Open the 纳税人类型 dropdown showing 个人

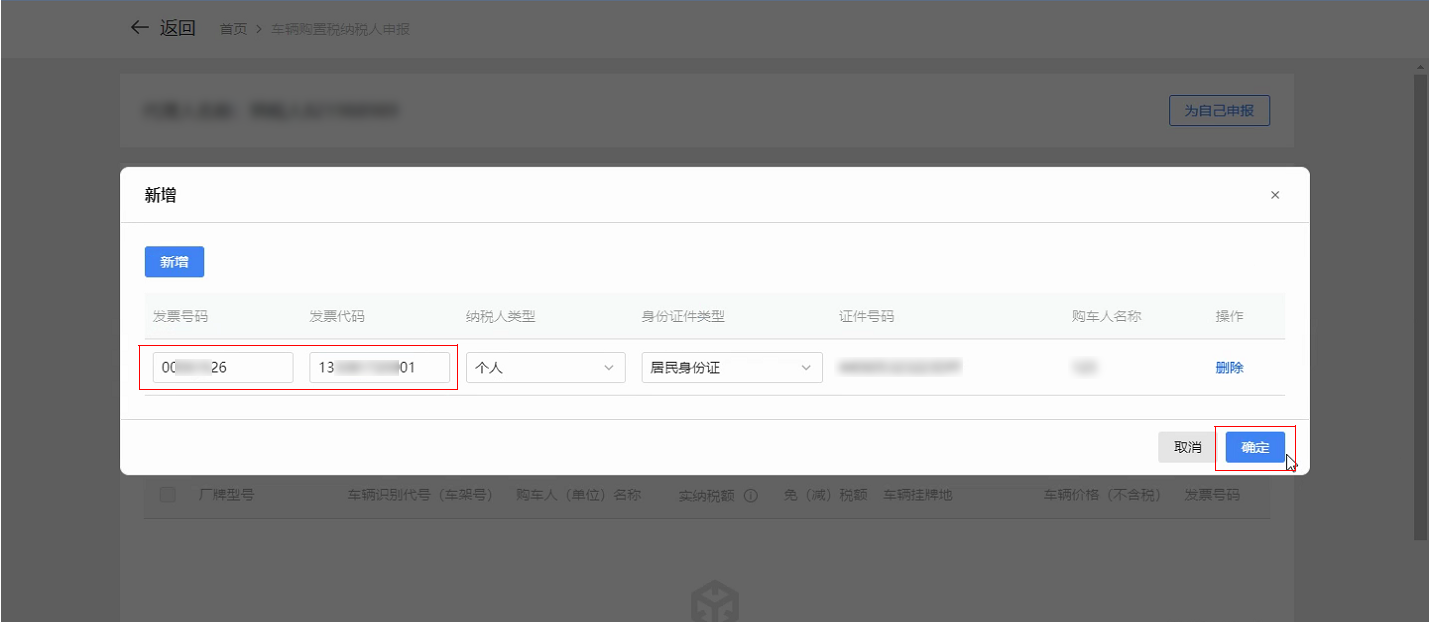pos(545,368)
